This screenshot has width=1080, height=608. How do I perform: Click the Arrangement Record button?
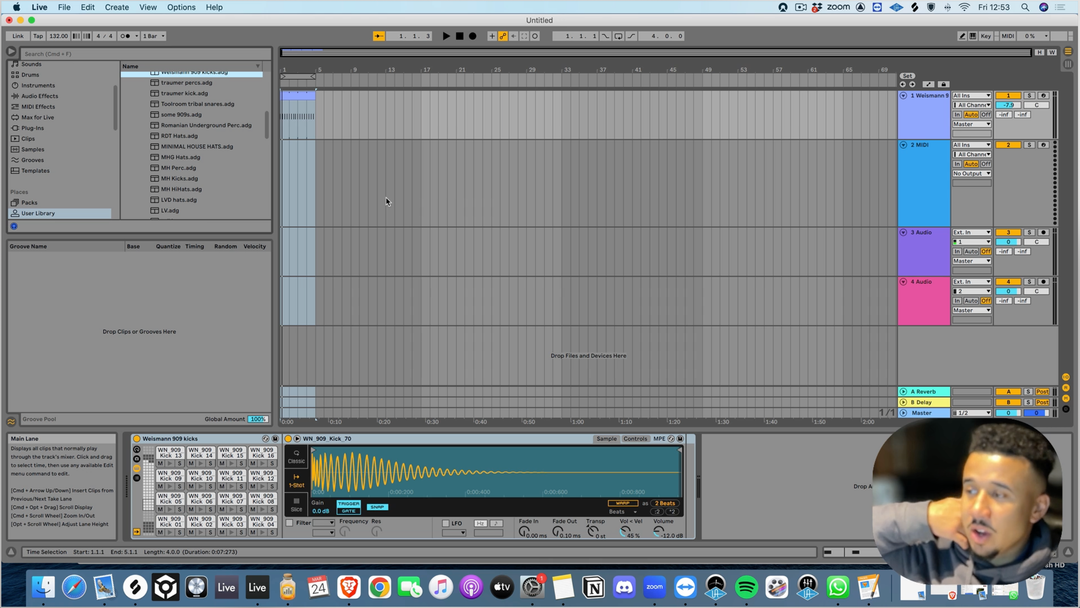[x=472, y=36]
